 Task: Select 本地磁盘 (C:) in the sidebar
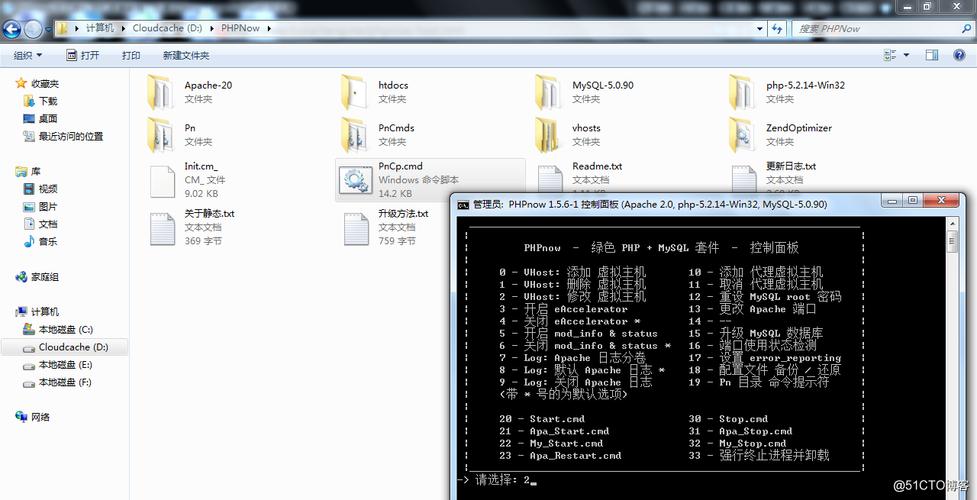pos(65,329)
